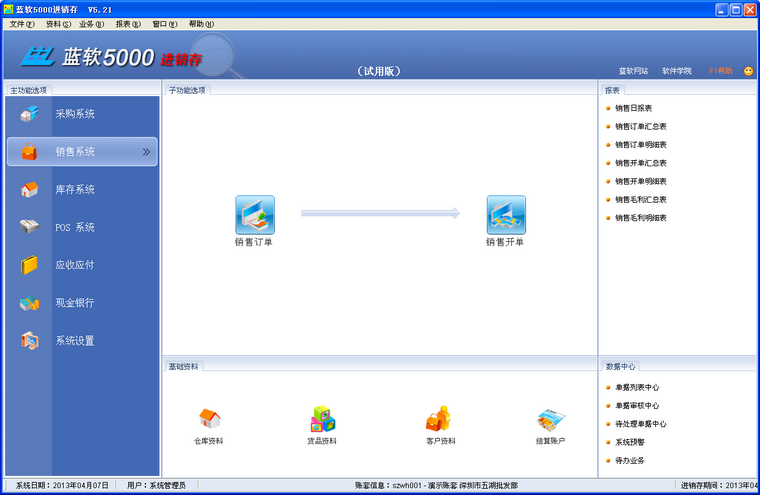Launch the 销售开单 sales billing icon
Screen dimensions: 760x495
pyautogui.click(x=506, y=215)
